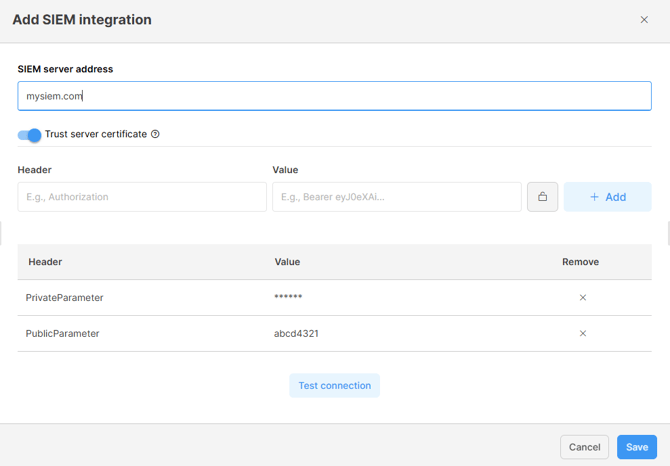Image resolution: width=670 pixels, height=466 pixels.
Task: Select the PrivateParameter header name
Action: click(64, 298)
